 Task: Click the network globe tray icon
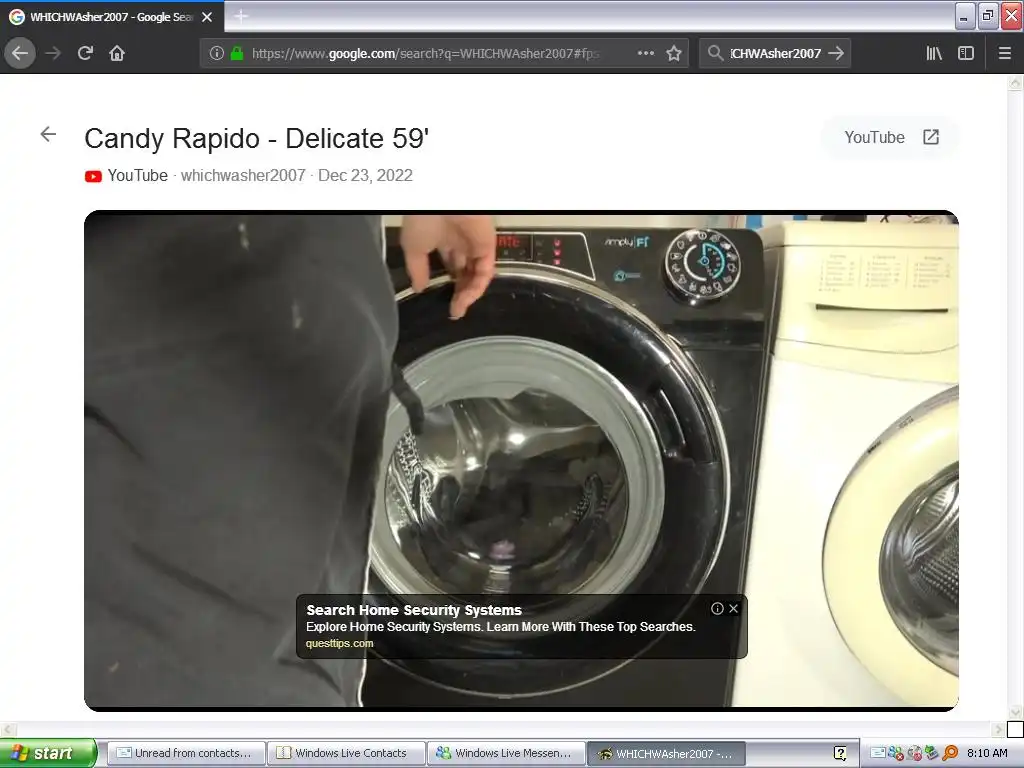pyautogui.click(x=914, y=753)
